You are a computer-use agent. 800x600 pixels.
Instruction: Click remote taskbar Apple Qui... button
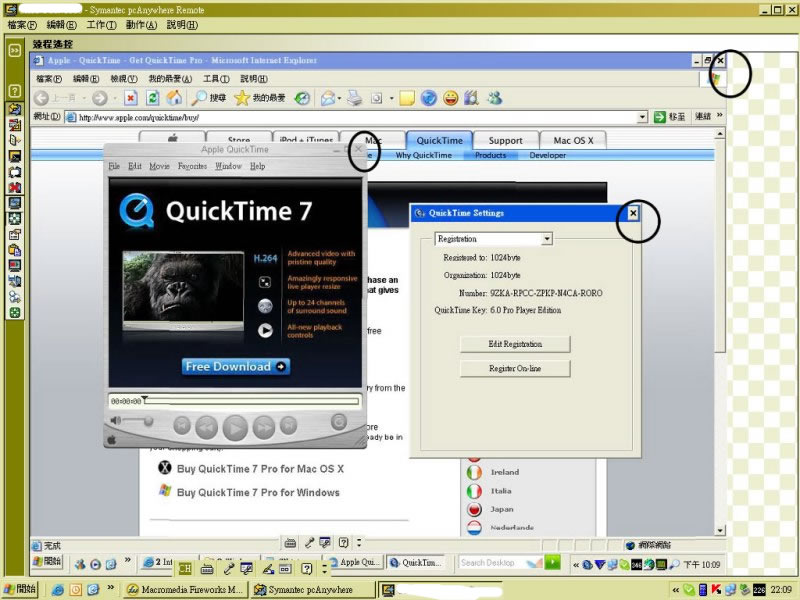(354, 562)
